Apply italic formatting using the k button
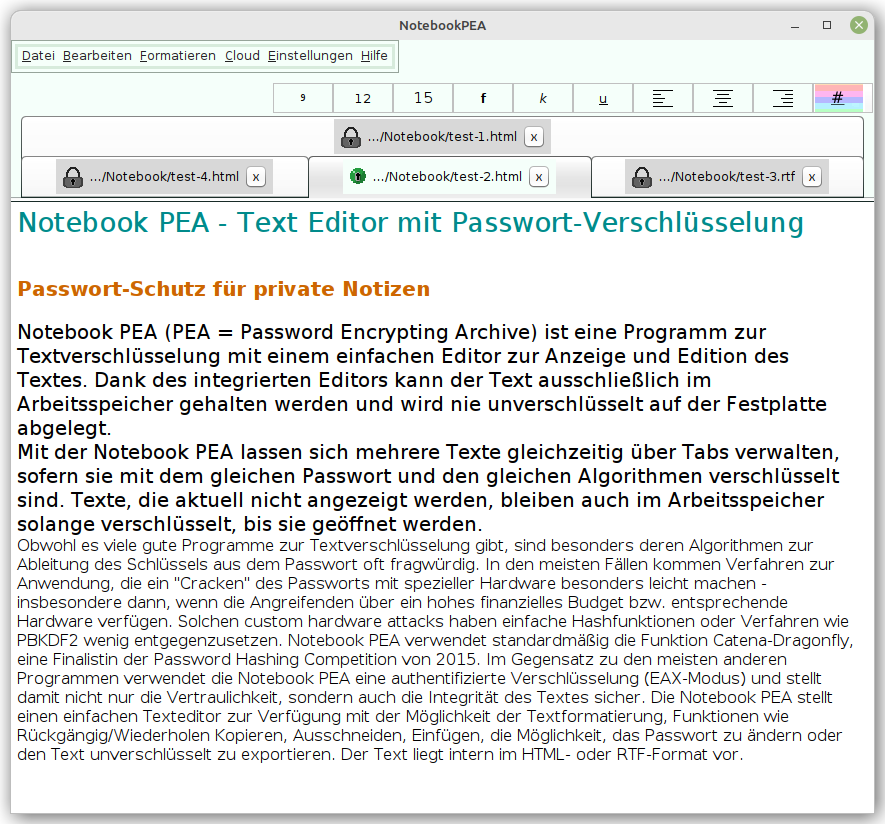Image resolution: width=885 pixels, height=824 pixels. coord(542,98)
